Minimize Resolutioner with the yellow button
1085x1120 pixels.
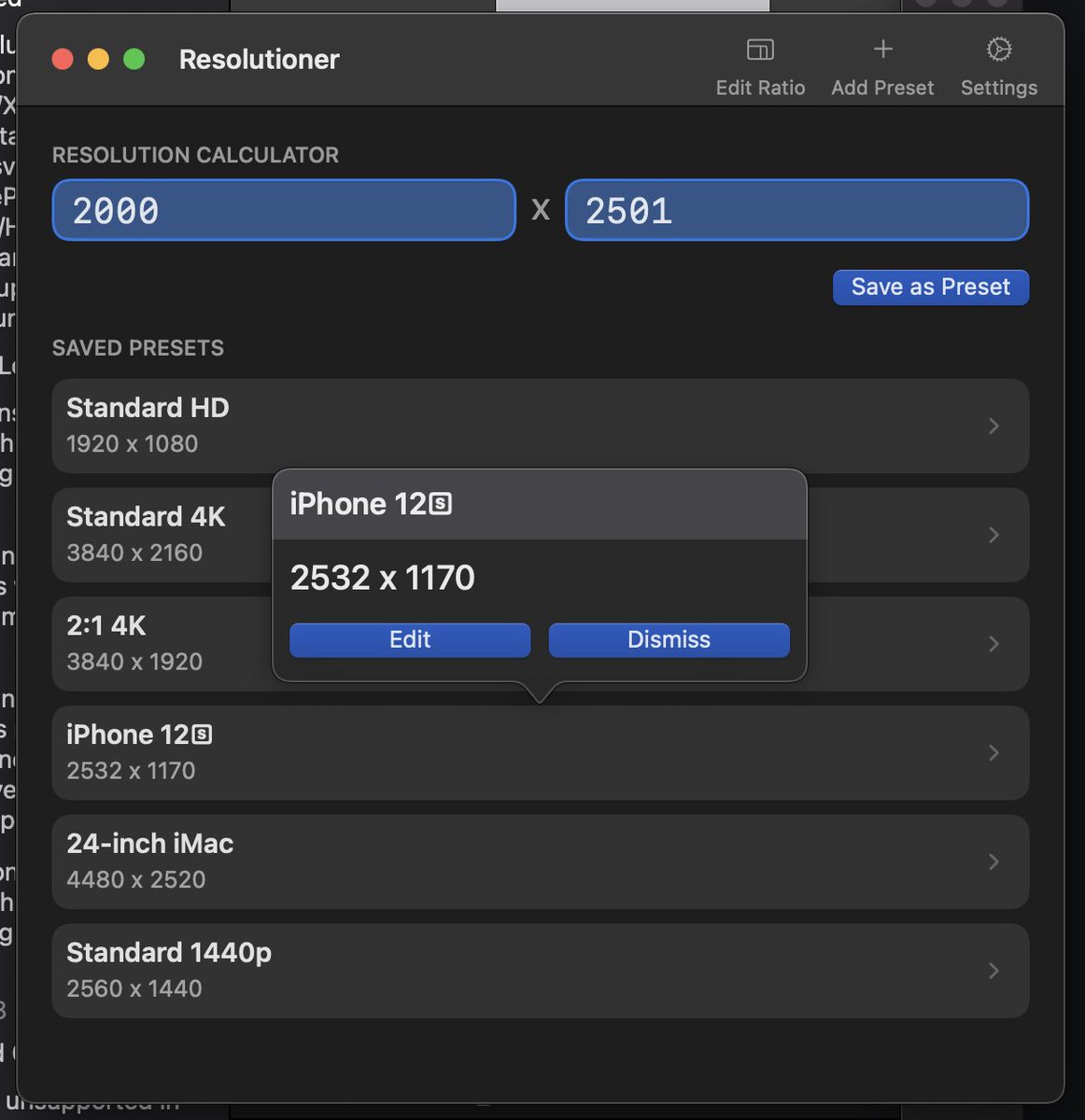(x=98, y=60)
